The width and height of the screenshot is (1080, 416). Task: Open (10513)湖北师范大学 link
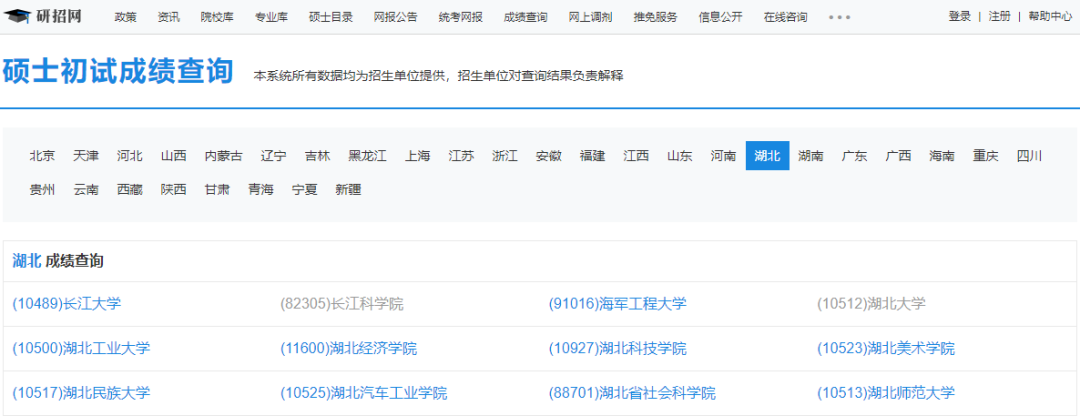tap(886, 393)
